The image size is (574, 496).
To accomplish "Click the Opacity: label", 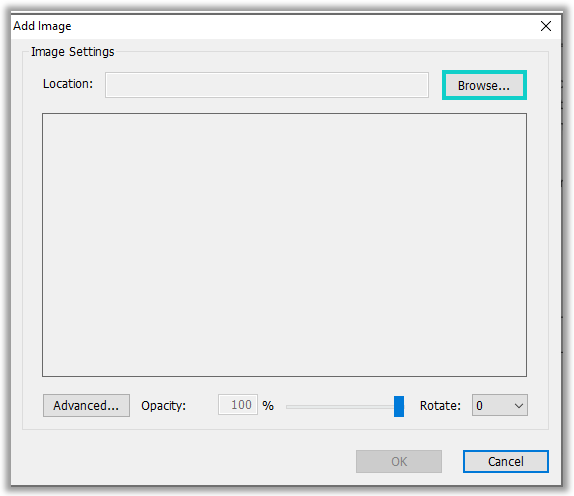I will coord(164,406).
